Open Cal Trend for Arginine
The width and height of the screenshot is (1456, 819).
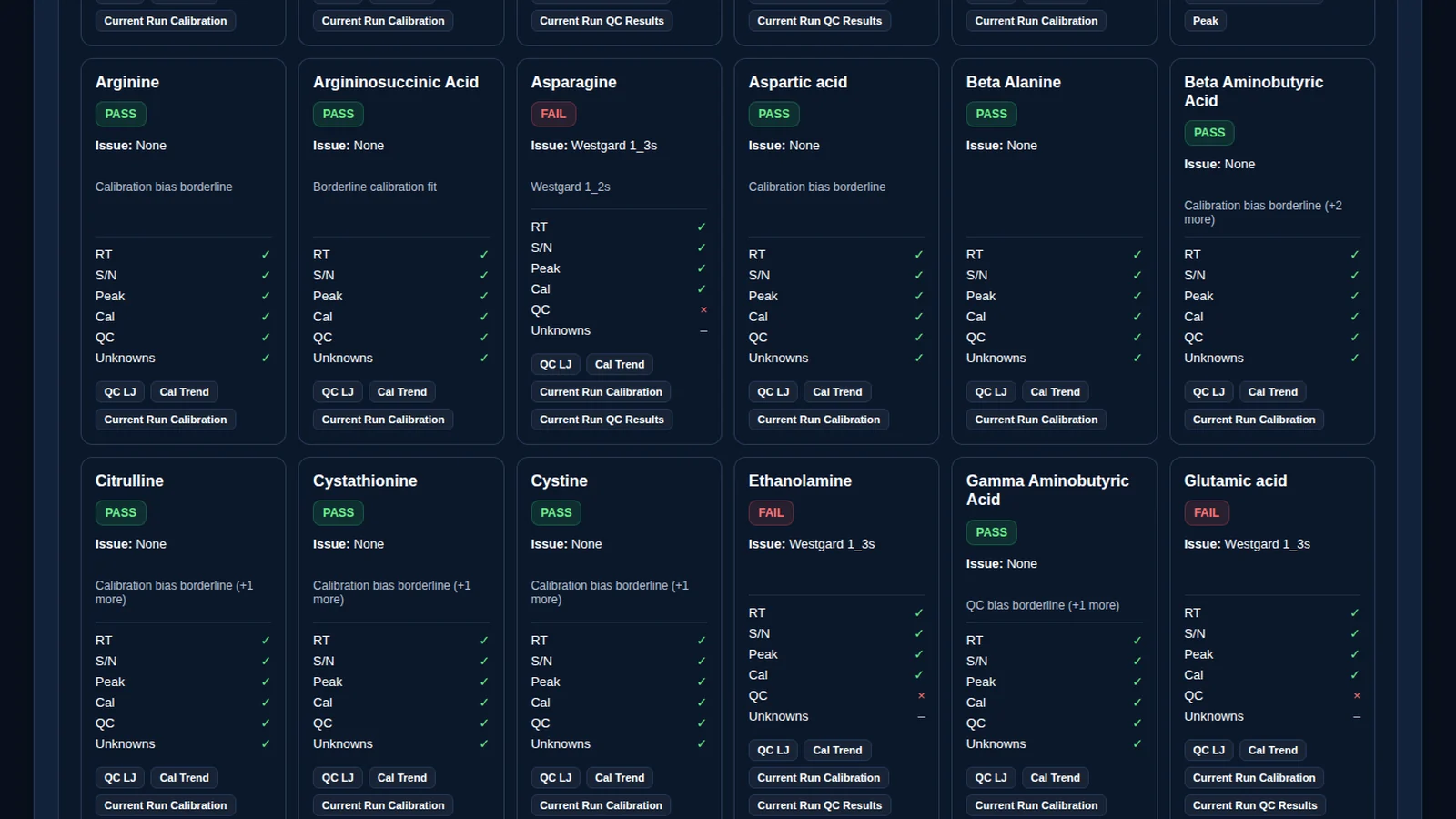(x=184, y=392)
